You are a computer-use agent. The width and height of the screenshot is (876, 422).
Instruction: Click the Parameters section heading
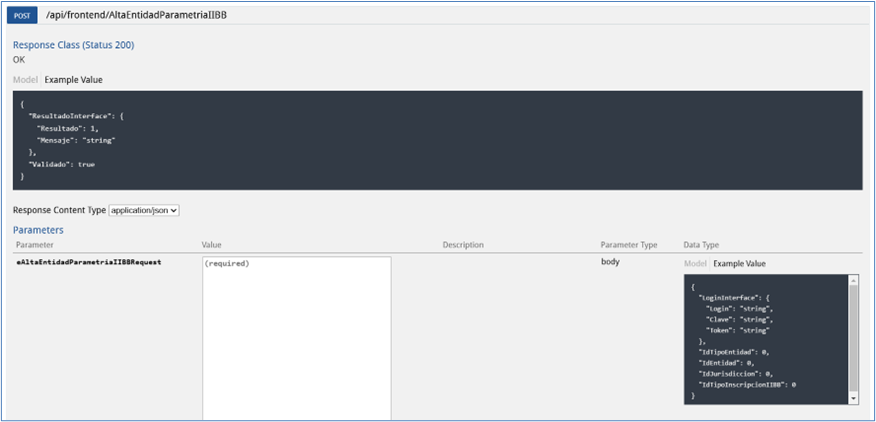point(38,230)
